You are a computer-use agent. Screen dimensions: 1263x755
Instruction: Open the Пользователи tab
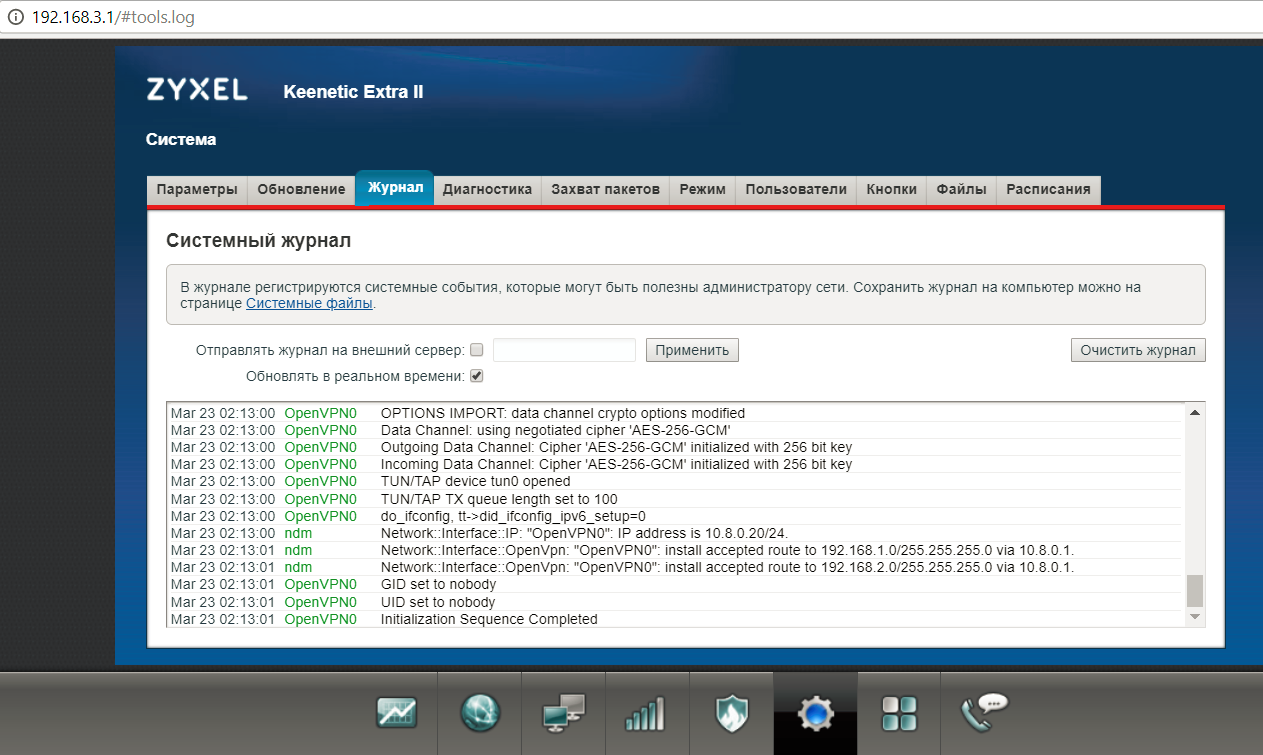click(795, 189)
